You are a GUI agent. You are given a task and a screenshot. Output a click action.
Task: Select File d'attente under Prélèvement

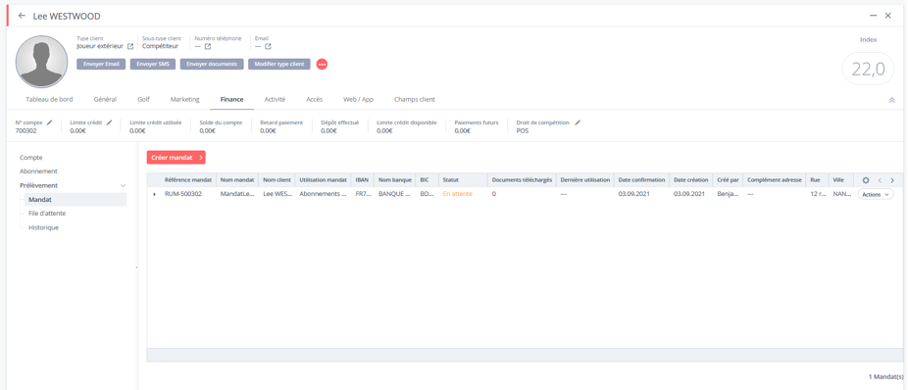coord(47,214)
